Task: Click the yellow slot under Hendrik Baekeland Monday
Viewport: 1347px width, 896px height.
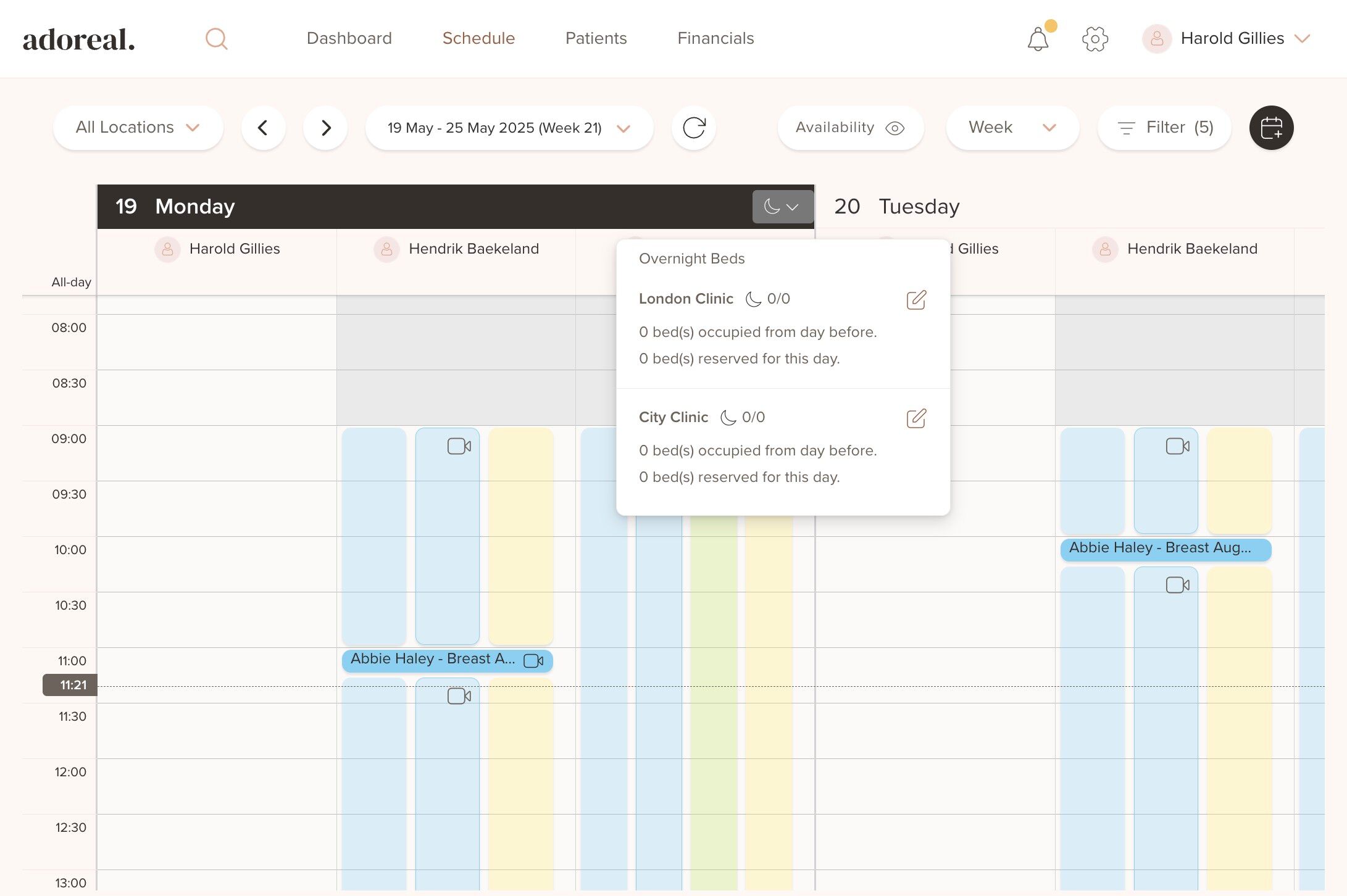Action: (x=520, y=536)
